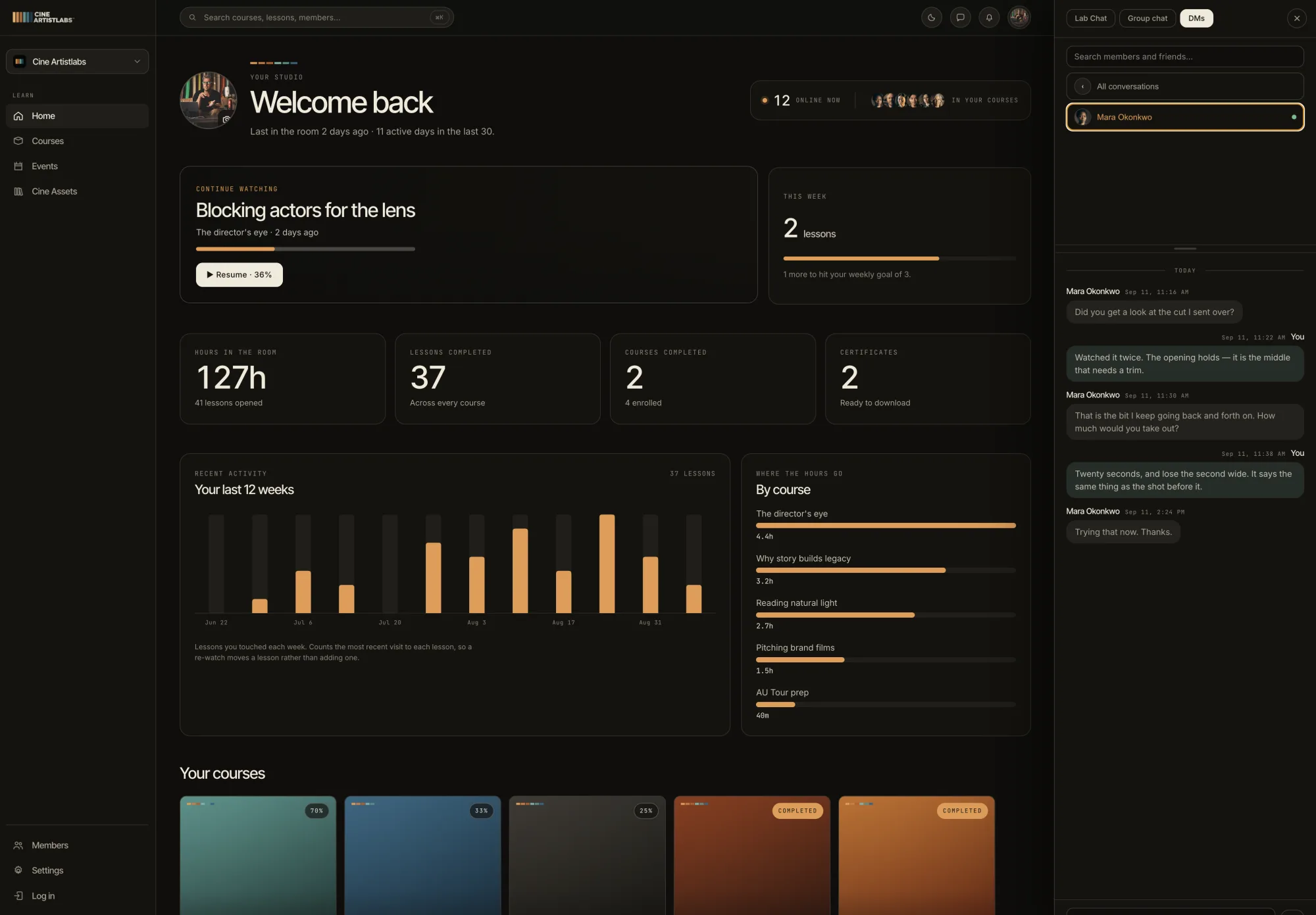
Task: Open the 25% progress course card
Action: (587, 855)
